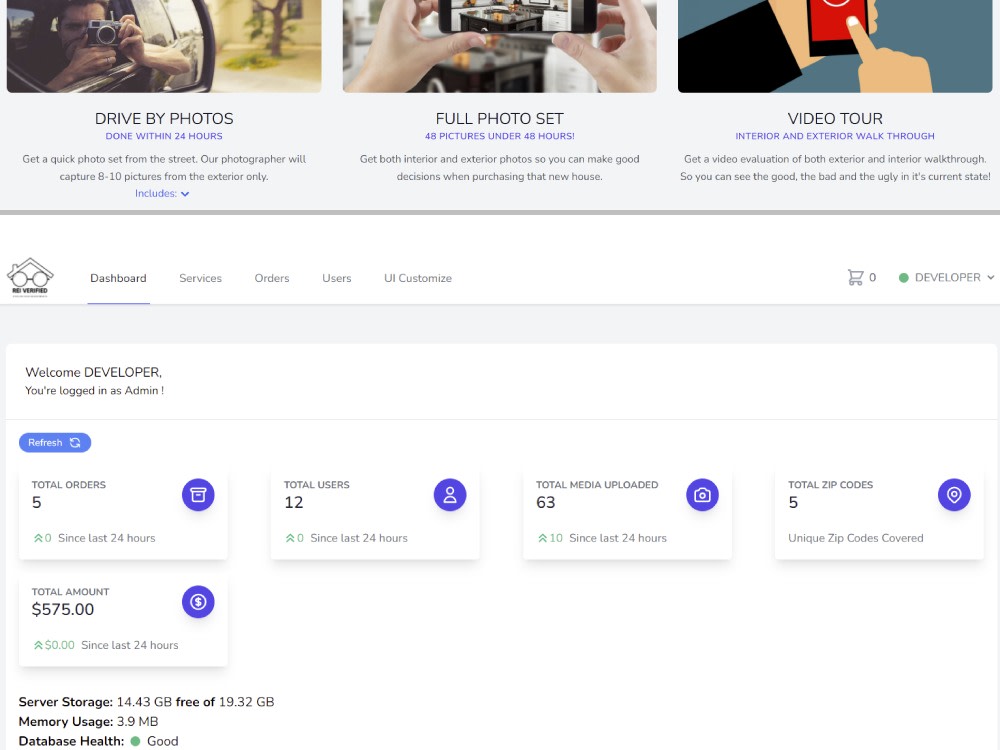Click the Video Tour image thumbnail
The height and width of the screenshot is (750, 1000).
(835, 46)
